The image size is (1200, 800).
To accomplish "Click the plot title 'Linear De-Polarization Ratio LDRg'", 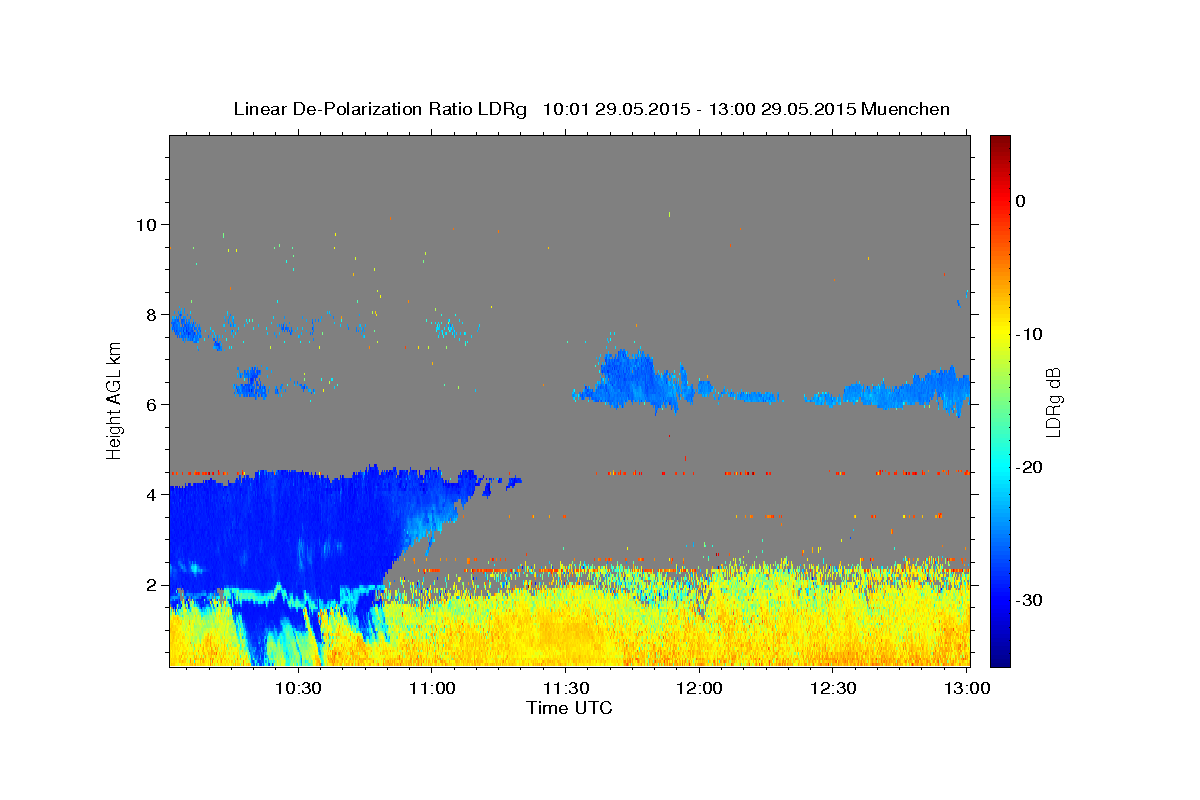I will (380, 109).
